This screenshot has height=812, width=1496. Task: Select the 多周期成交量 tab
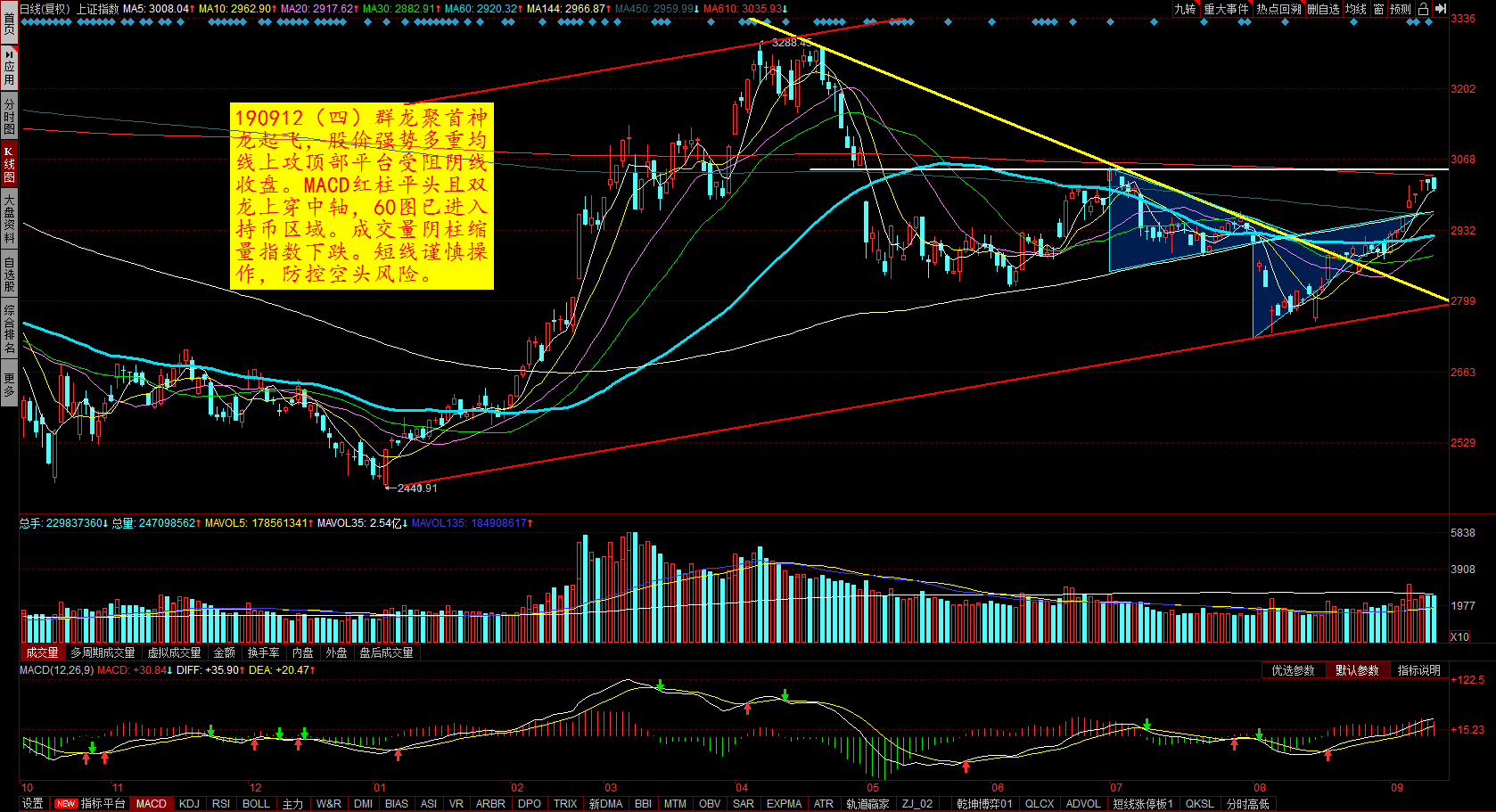(103, 652)
